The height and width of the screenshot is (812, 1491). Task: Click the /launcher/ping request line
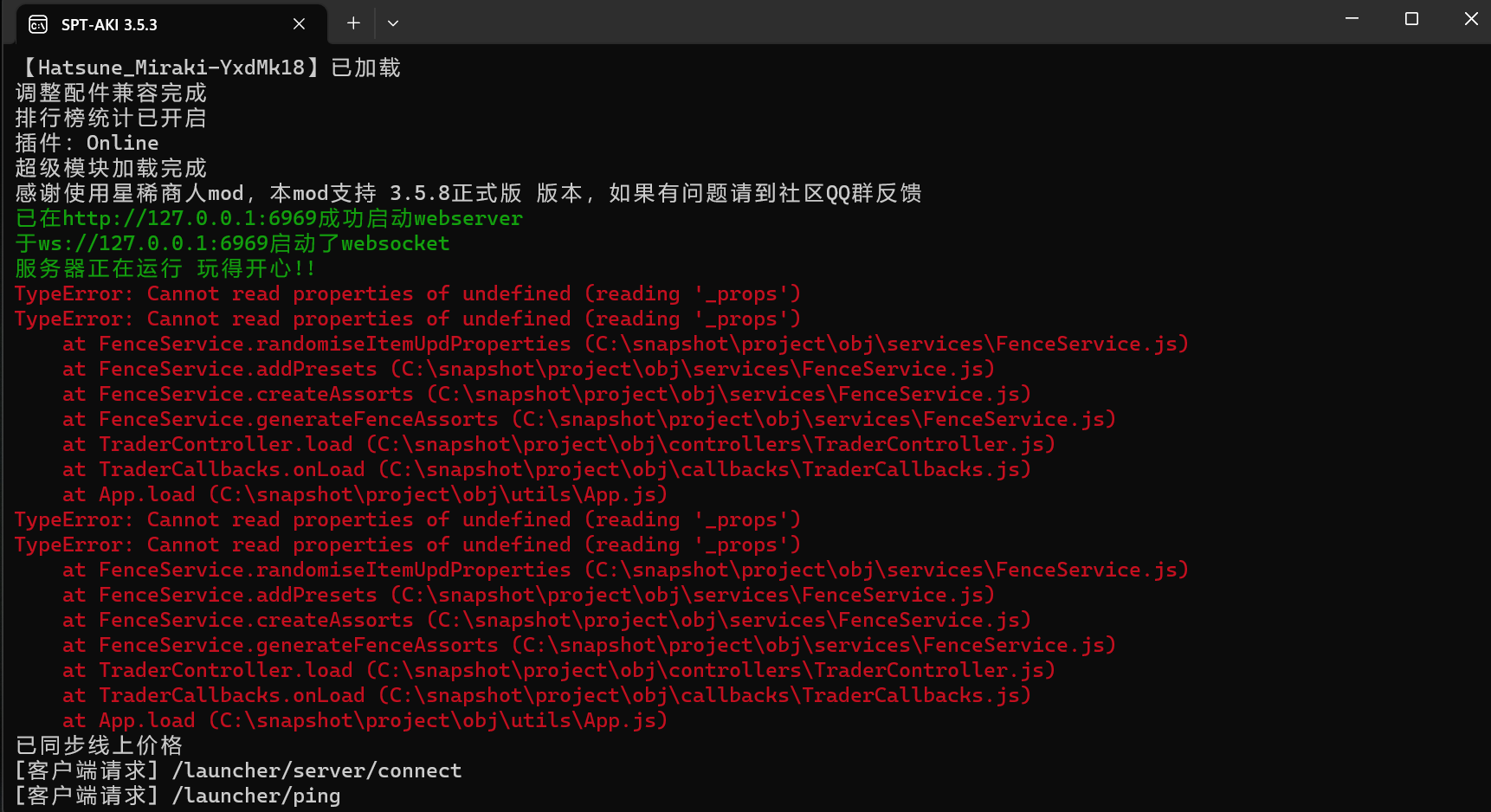coord(256,796)
